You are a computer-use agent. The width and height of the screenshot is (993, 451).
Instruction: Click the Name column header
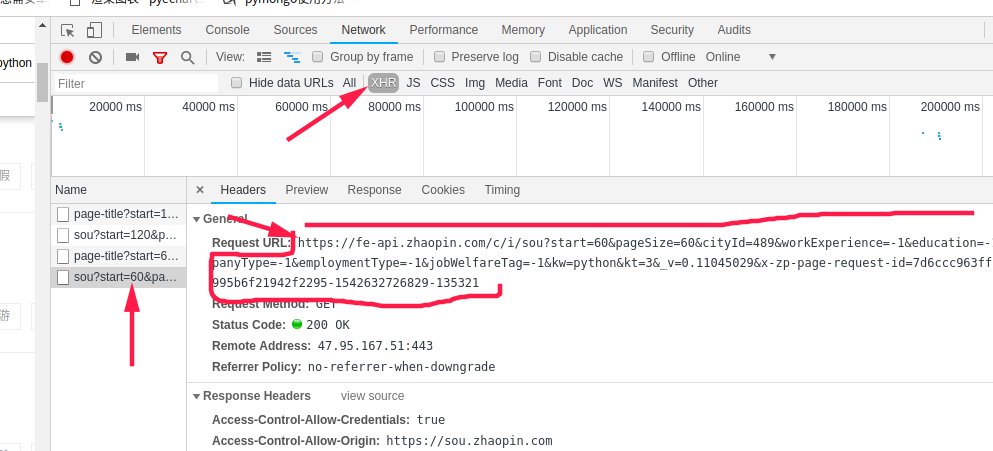119,189
